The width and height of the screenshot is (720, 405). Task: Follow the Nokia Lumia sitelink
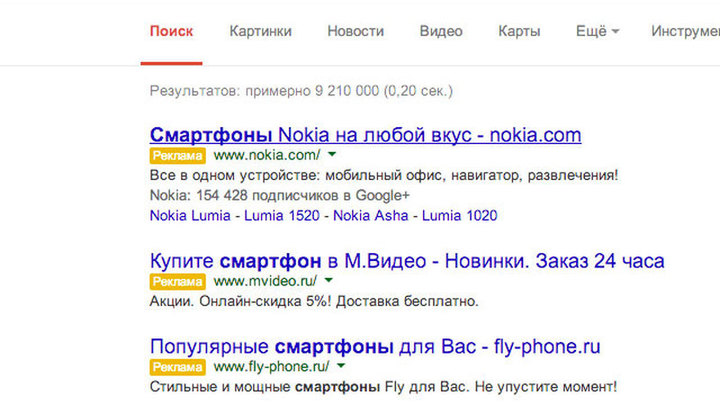[190, 215]
